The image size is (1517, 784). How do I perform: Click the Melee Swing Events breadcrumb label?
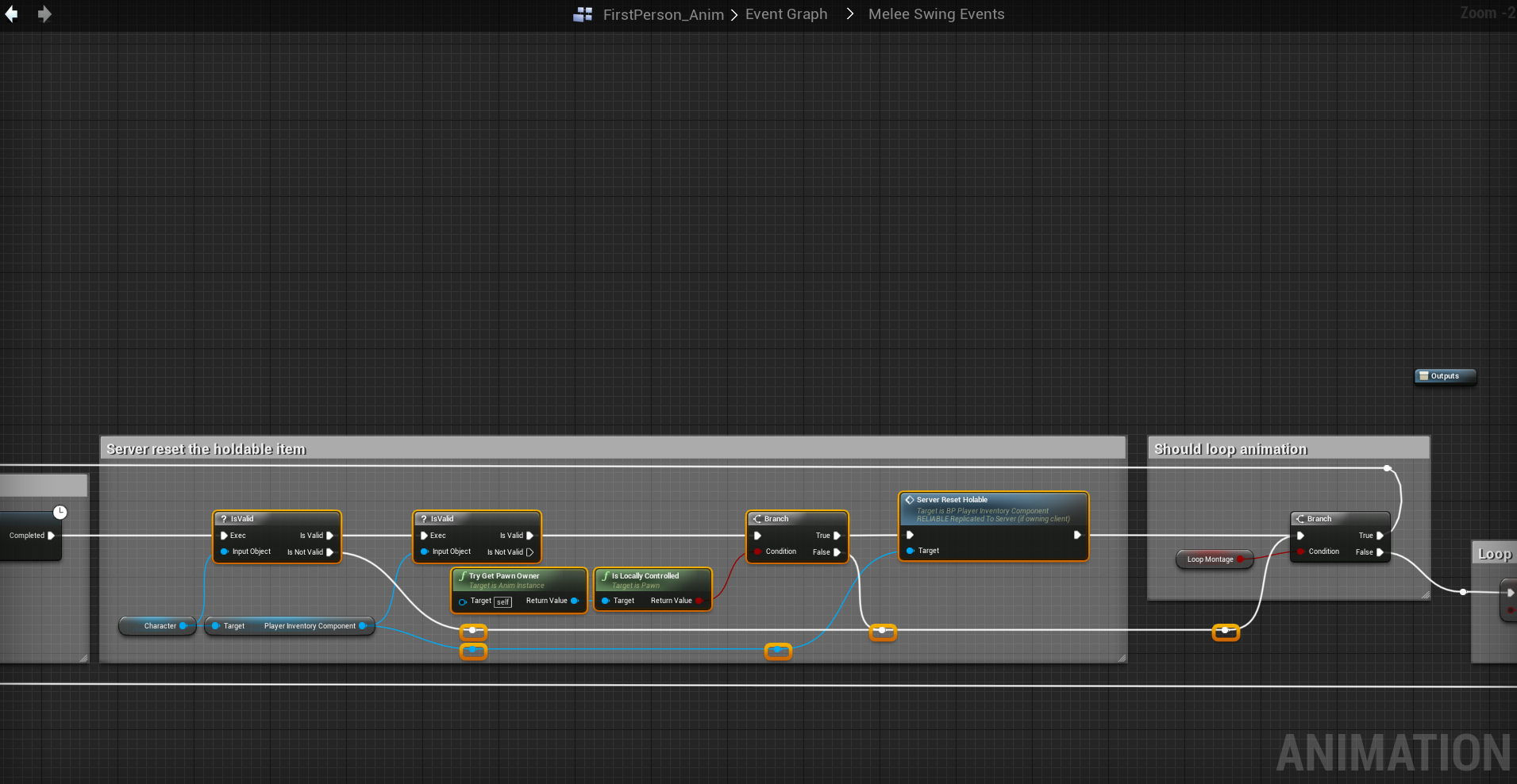[936, 14]
